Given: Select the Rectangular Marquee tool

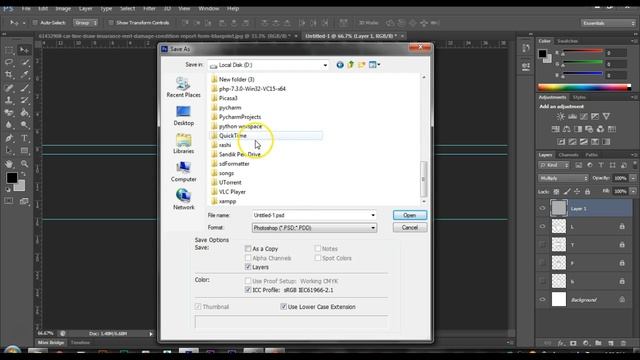Looking at the screenshot, I should [x=9, y=50].
